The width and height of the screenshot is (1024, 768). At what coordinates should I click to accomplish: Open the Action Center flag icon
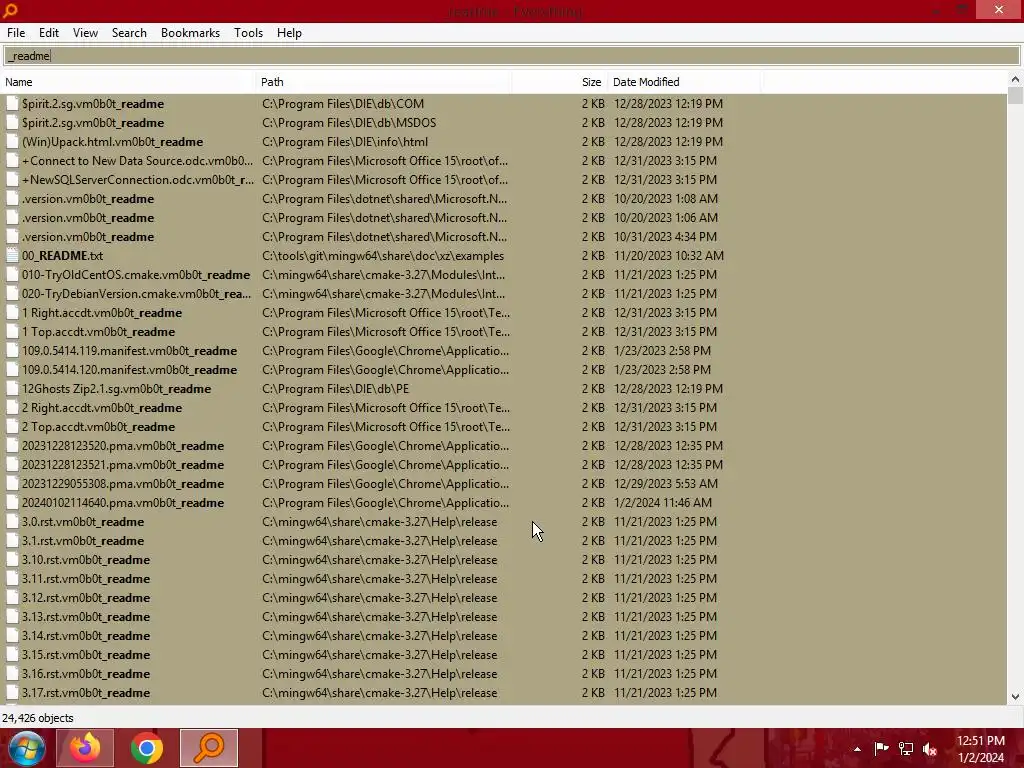click(x=881, y=748)
